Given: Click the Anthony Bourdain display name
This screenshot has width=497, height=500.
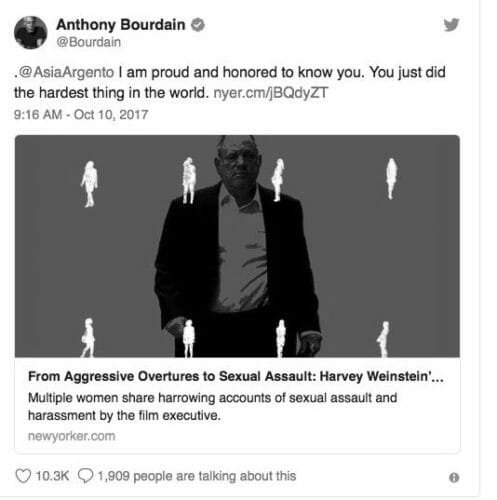Looking at the screenshot, I should coord(121,25).
